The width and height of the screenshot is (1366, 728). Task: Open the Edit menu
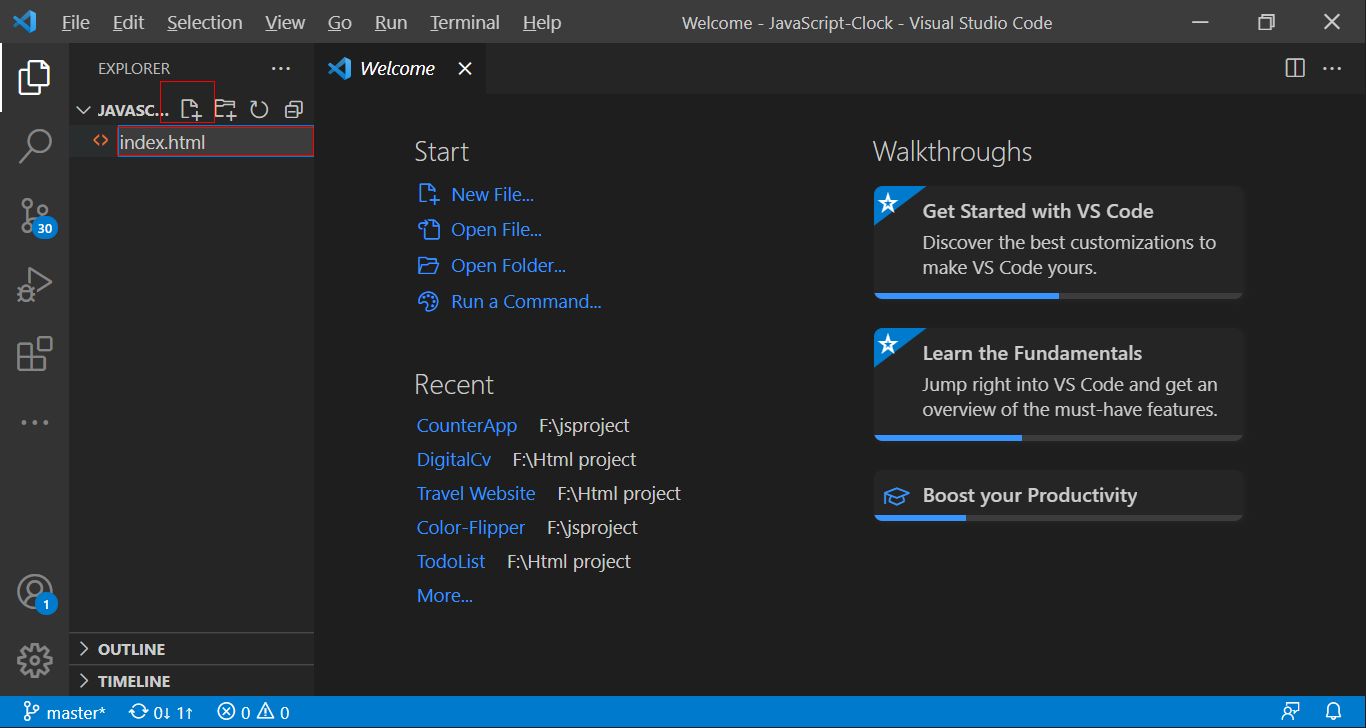pos(128,22)
